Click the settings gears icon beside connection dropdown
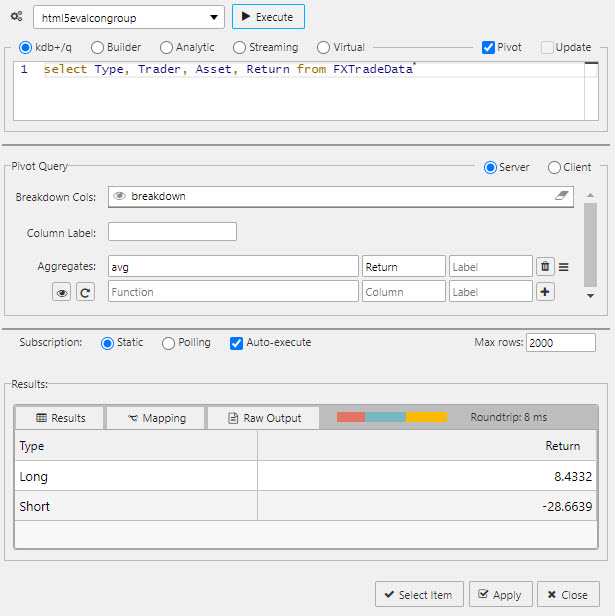Viewport: 615px width, 616px height. [x=17, y=18]
